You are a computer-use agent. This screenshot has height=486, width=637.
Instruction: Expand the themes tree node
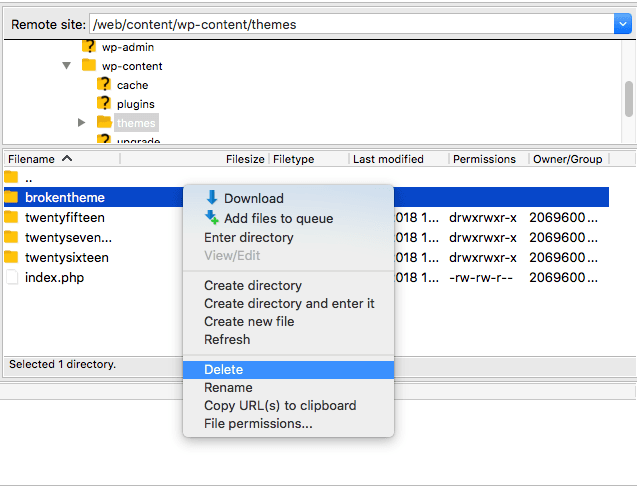click(82, 122)
